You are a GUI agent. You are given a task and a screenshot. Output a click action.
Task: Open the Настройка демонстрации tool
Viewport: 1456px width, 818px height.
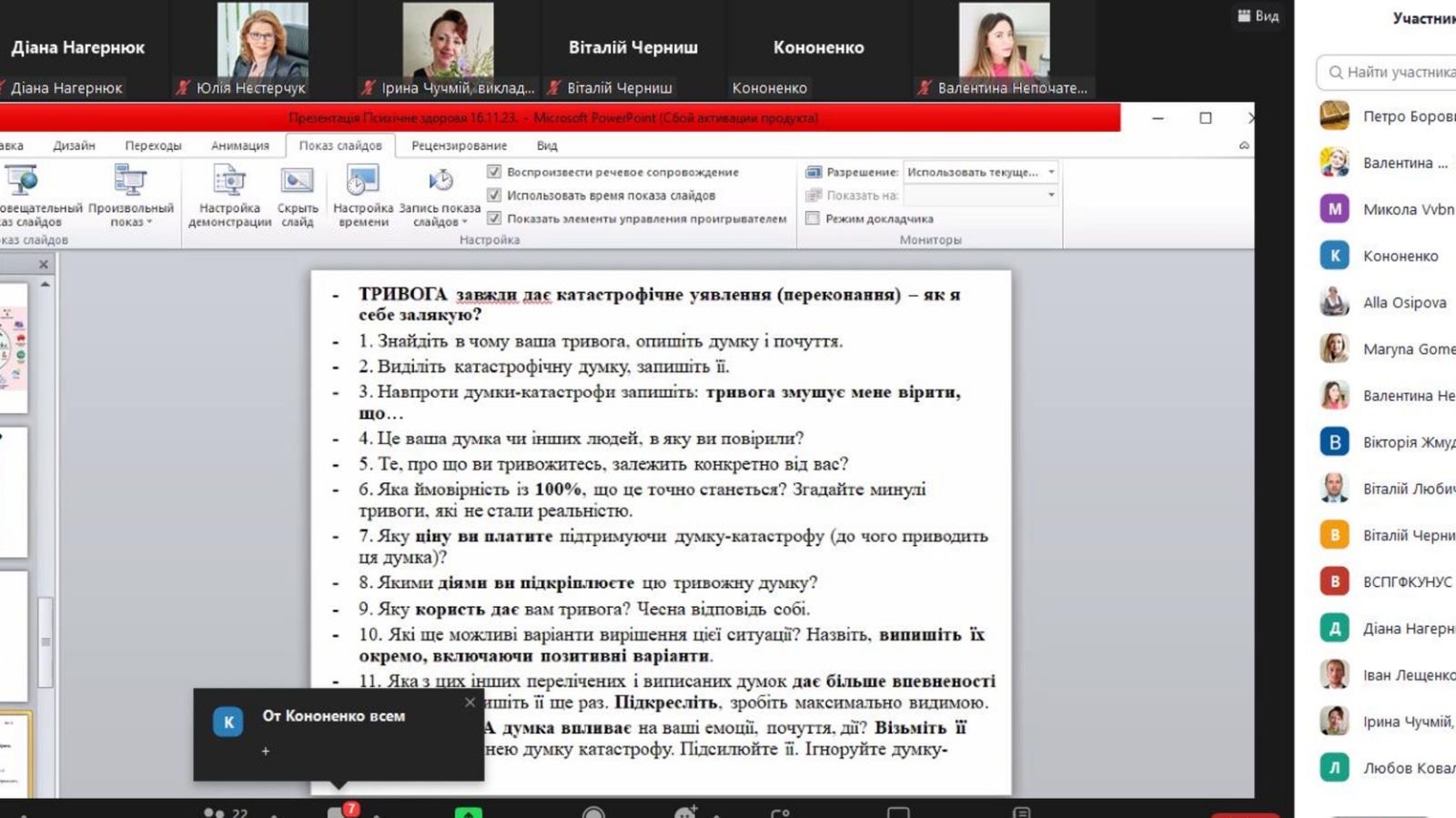click(229, 196)
